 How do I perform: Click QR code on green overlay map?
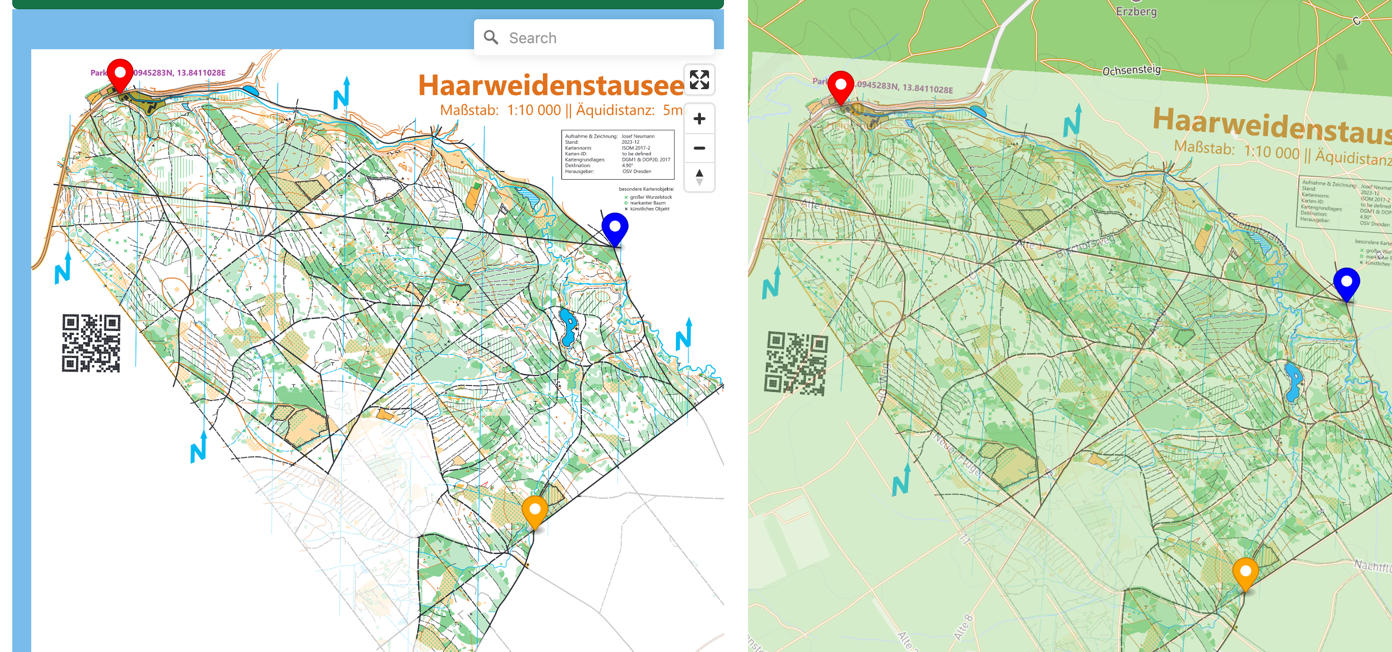[797, 362]
